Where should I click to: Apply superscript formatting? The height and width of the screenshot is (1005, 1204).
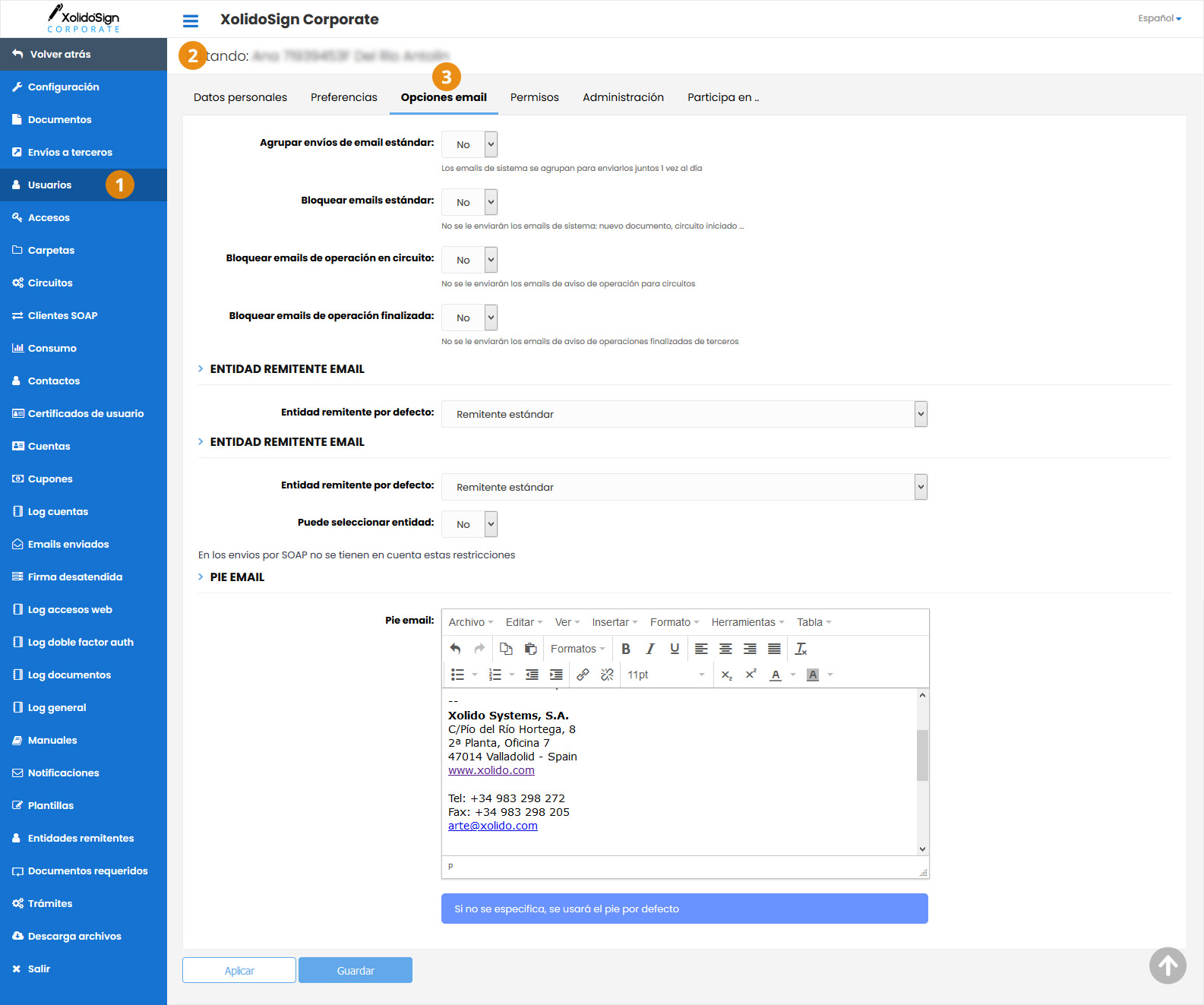point(751,675)
